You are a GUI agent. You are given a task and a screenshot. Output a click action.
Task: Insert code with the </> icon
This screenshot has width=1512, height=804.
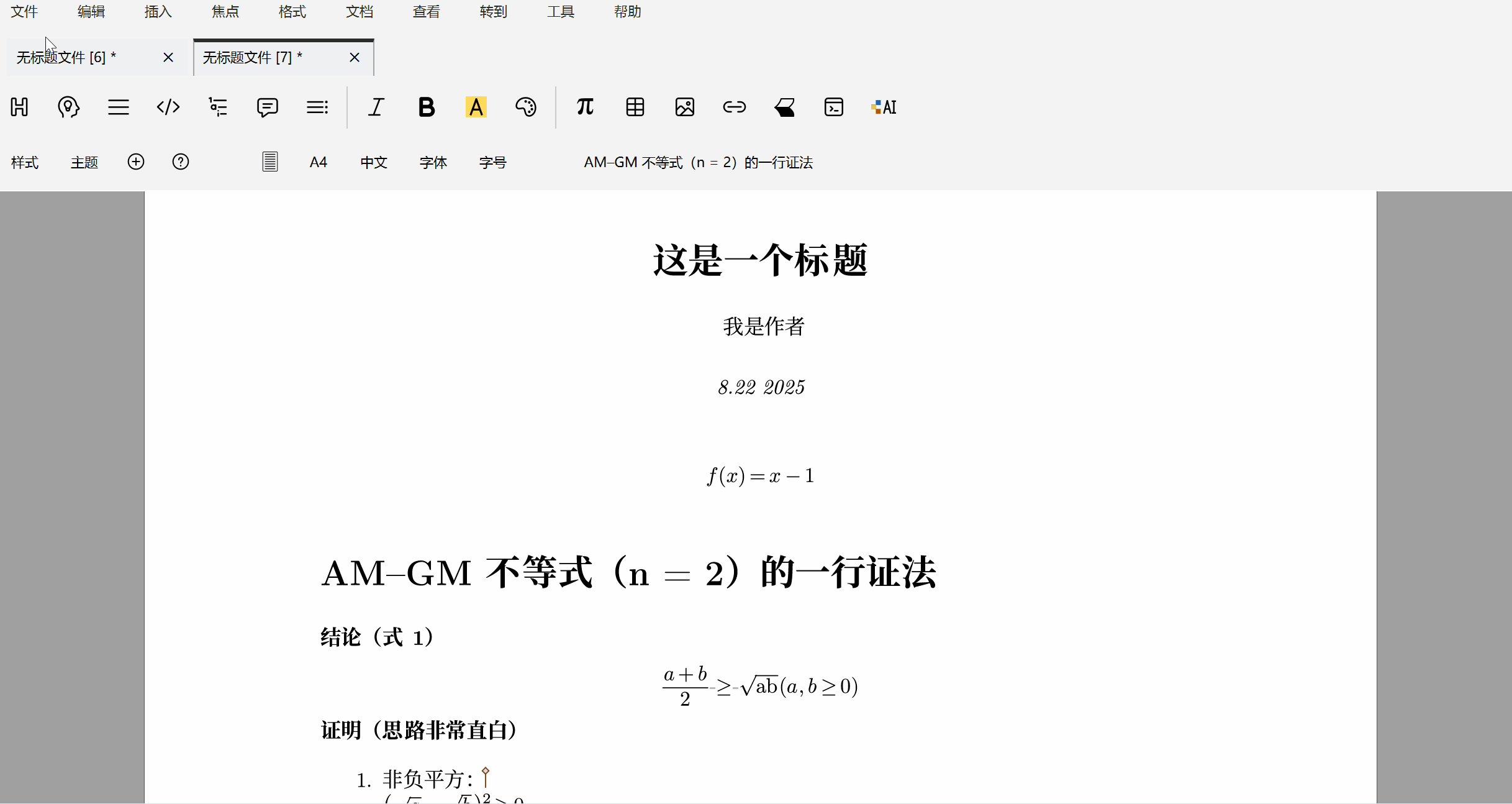pos(168,107)
